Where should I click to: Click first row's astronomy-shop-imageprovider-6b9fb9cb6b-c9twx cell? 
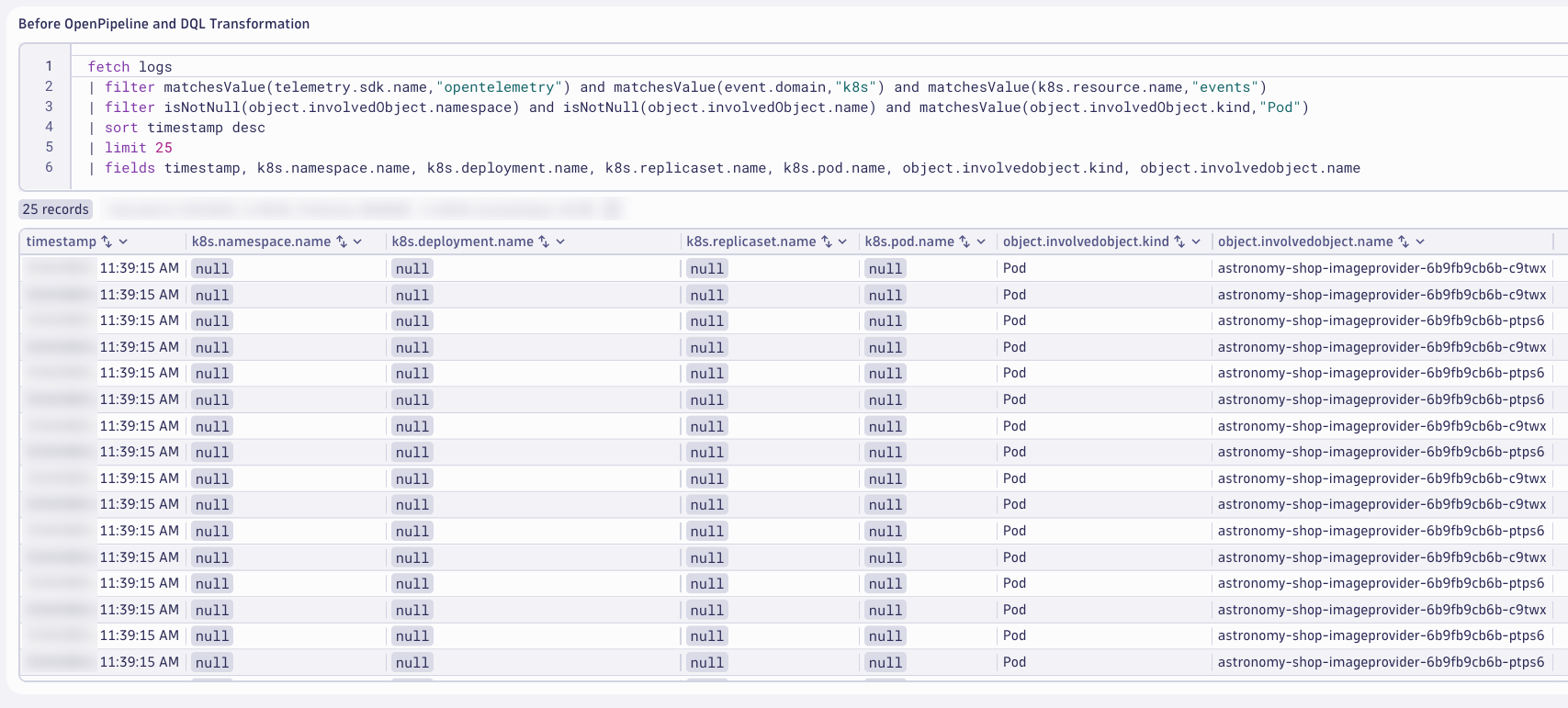click(x=1382, y=268)
